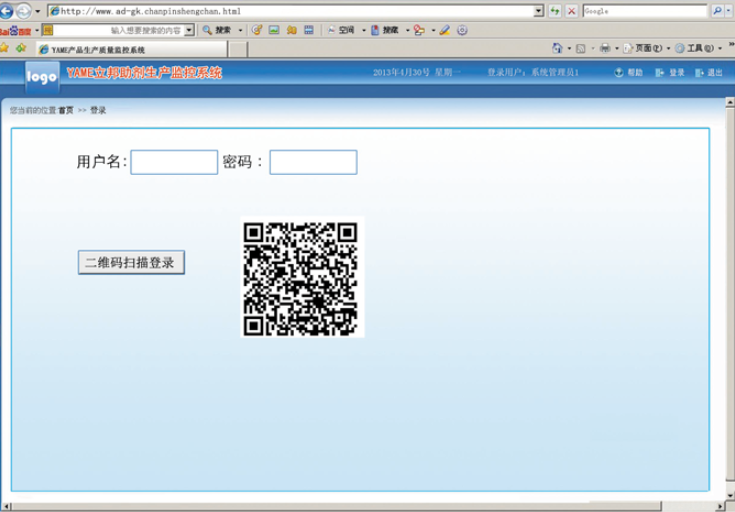This screenshot has width=735, height=512.
Task: Open the Home icon dropdown arrow
Action: [569, 48]
